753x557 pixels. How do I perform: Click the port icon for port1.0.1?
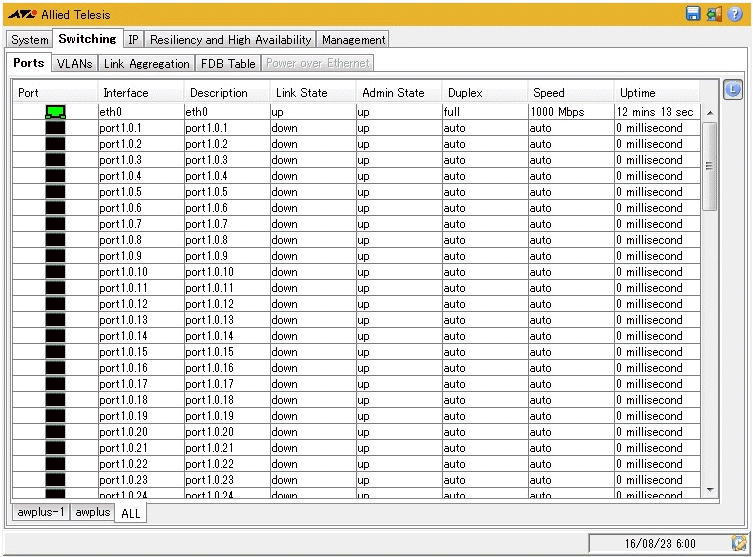[55, 128]
